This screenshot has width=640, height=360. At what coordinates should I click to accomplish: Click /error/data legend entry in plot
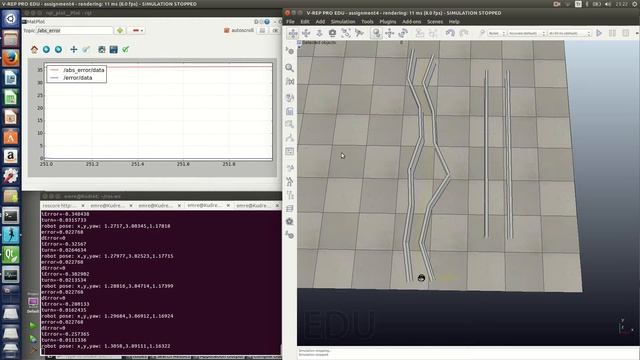pyautogui.click(x=78, y=78)
